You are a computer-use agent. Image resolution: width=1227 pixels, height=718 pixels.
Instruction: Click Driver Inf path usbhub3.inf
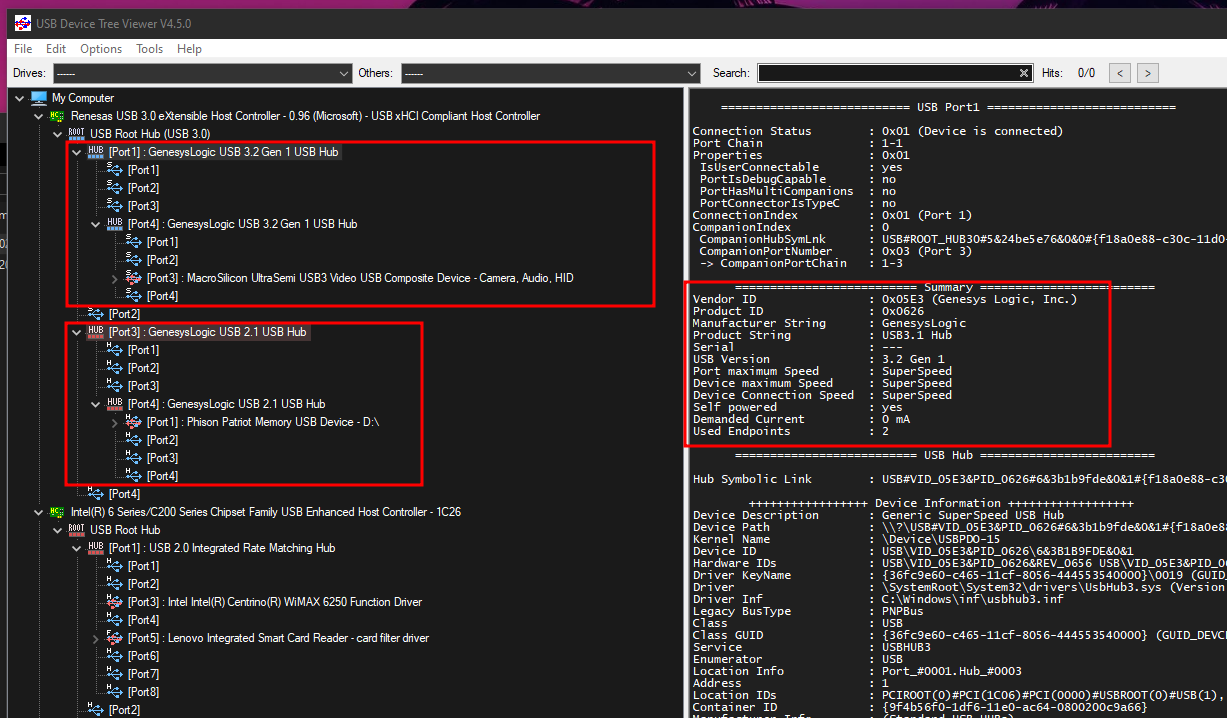(x=973, y=599)
